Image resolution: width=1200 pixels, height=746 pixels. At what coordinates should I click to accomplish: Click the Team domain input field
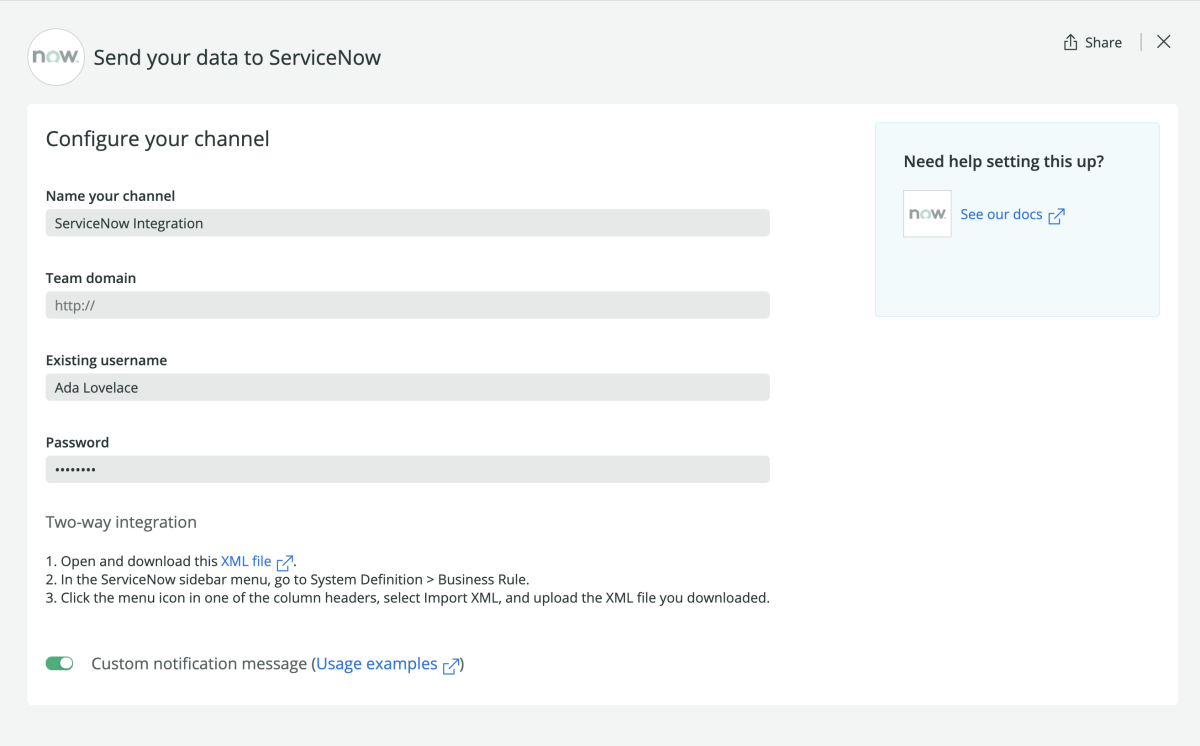pos(408,305)
